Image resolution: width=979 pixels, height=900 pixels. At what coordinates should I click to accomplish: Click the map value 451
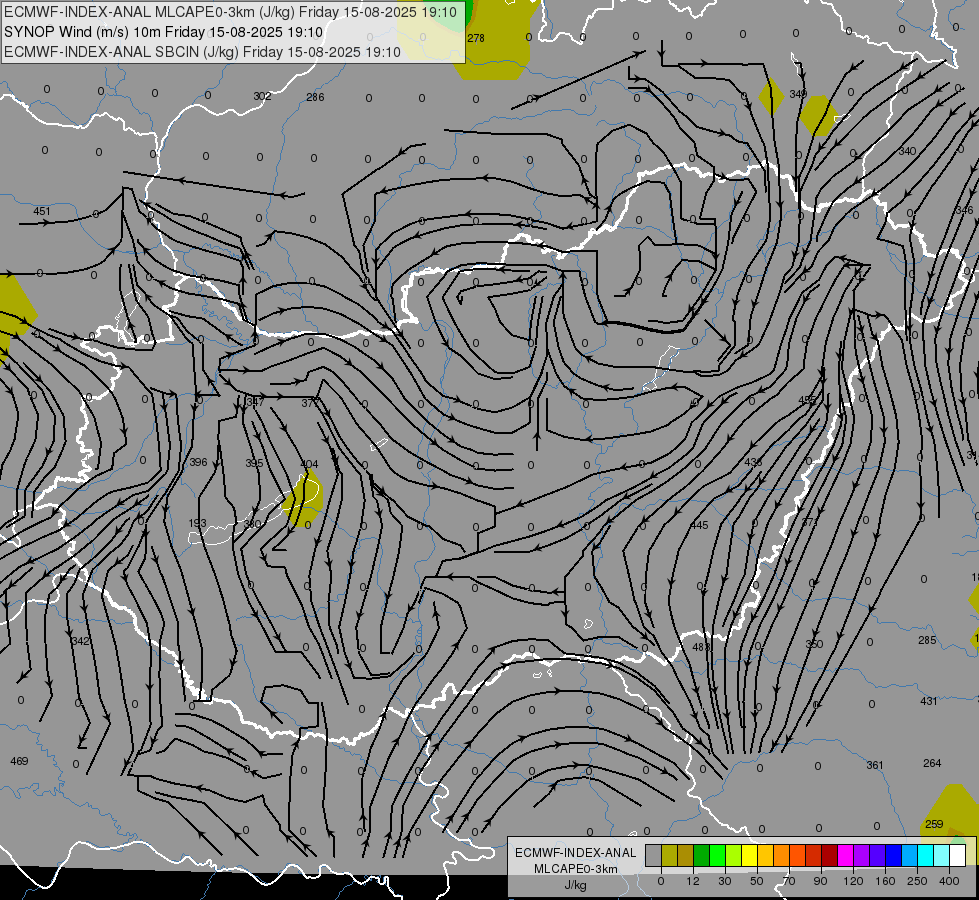42,211
